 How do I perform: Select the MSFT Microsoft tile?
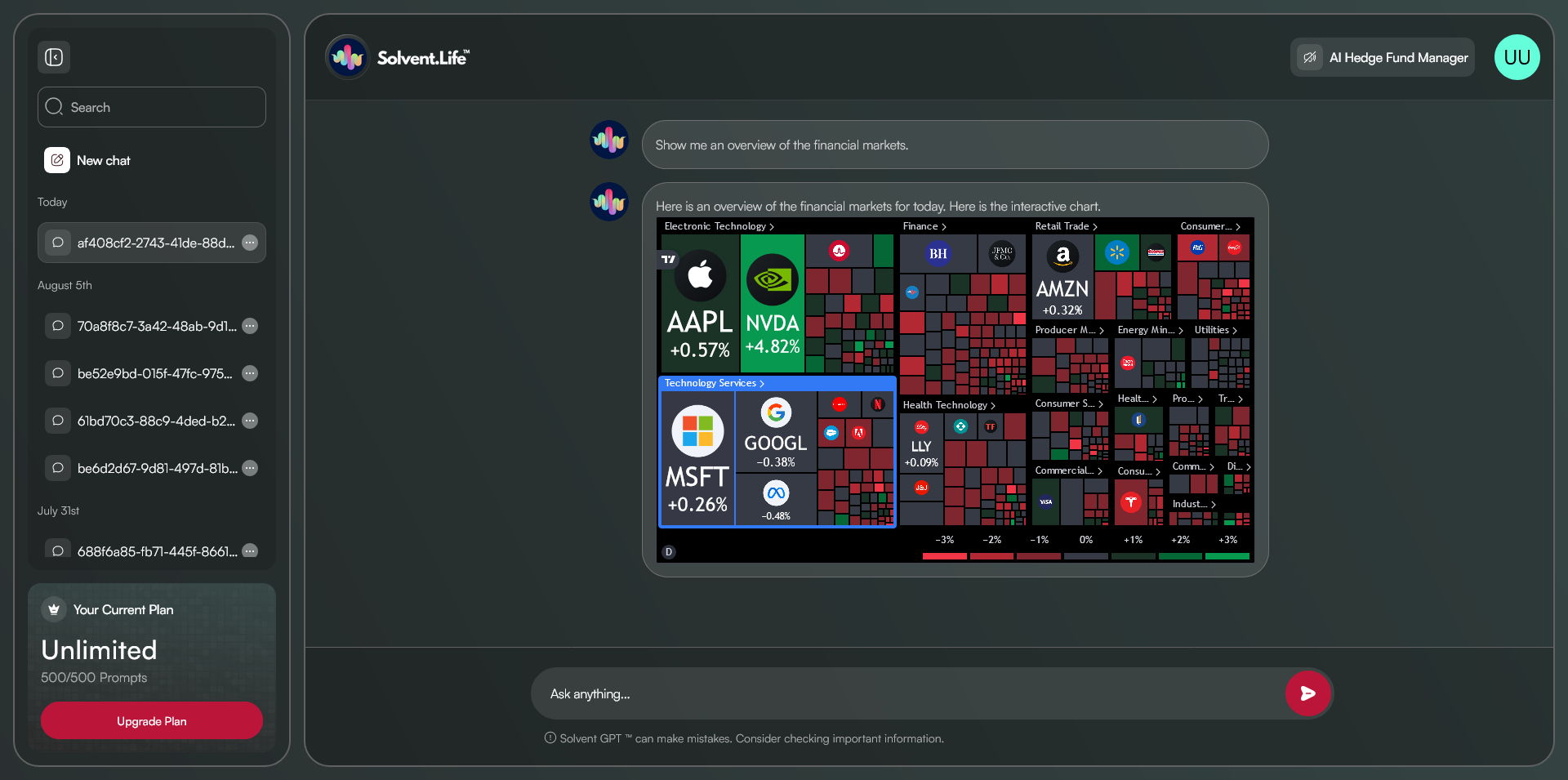pyautogui.click(x=697, y=458)
